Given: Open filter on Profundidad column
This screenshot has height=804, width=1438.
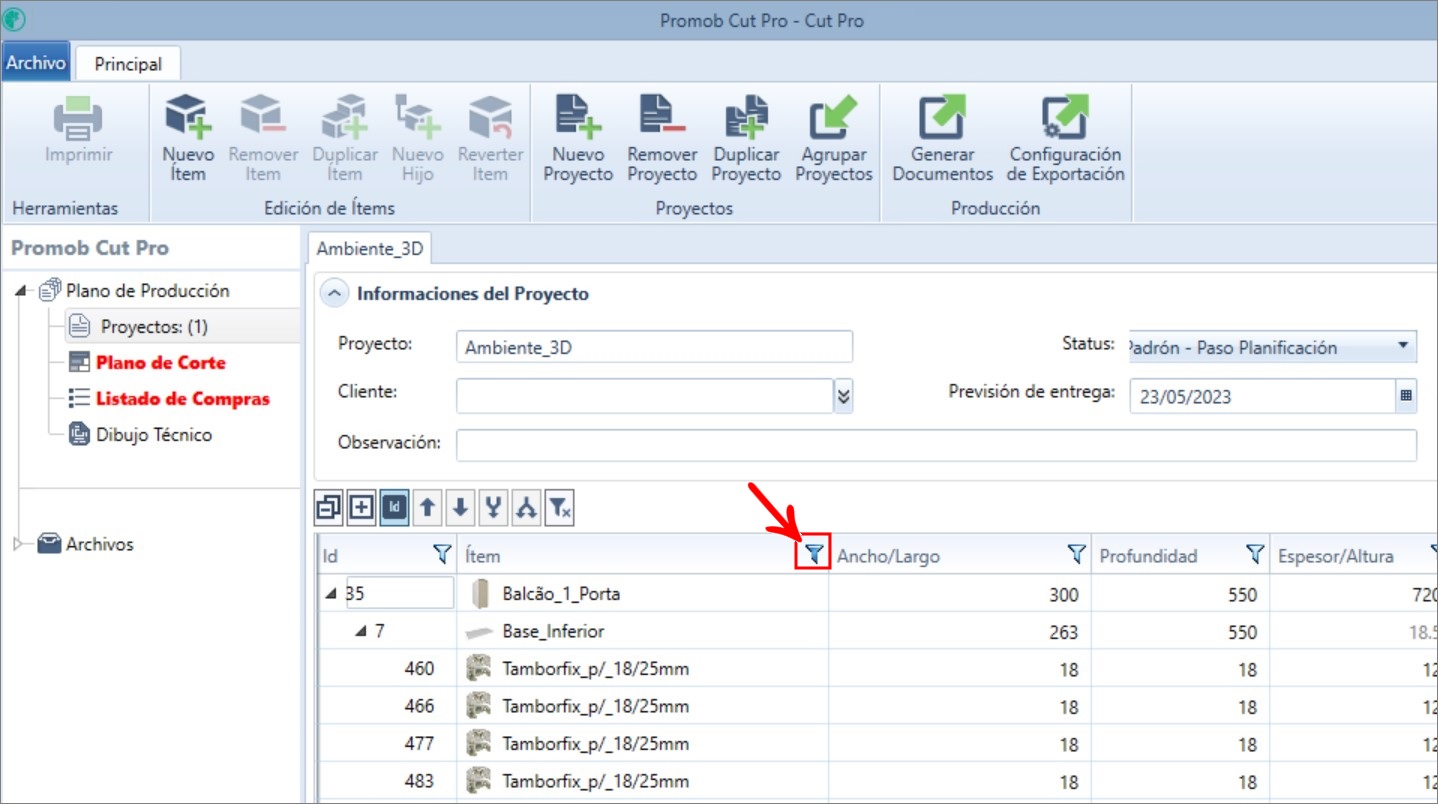Looking at the screenshot, I should pyautogui.click(x=1255, y=554).
